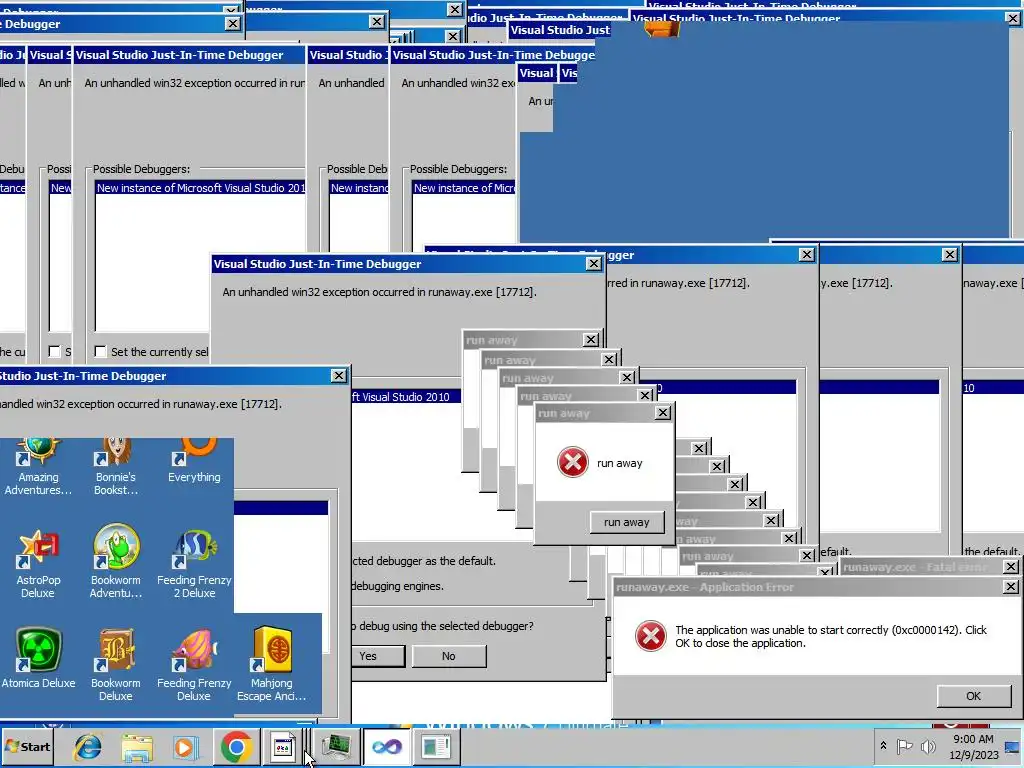Open Action Center flag in tray
The width and height of the screenshot is (1024, 768).
(x=904, y=746)
